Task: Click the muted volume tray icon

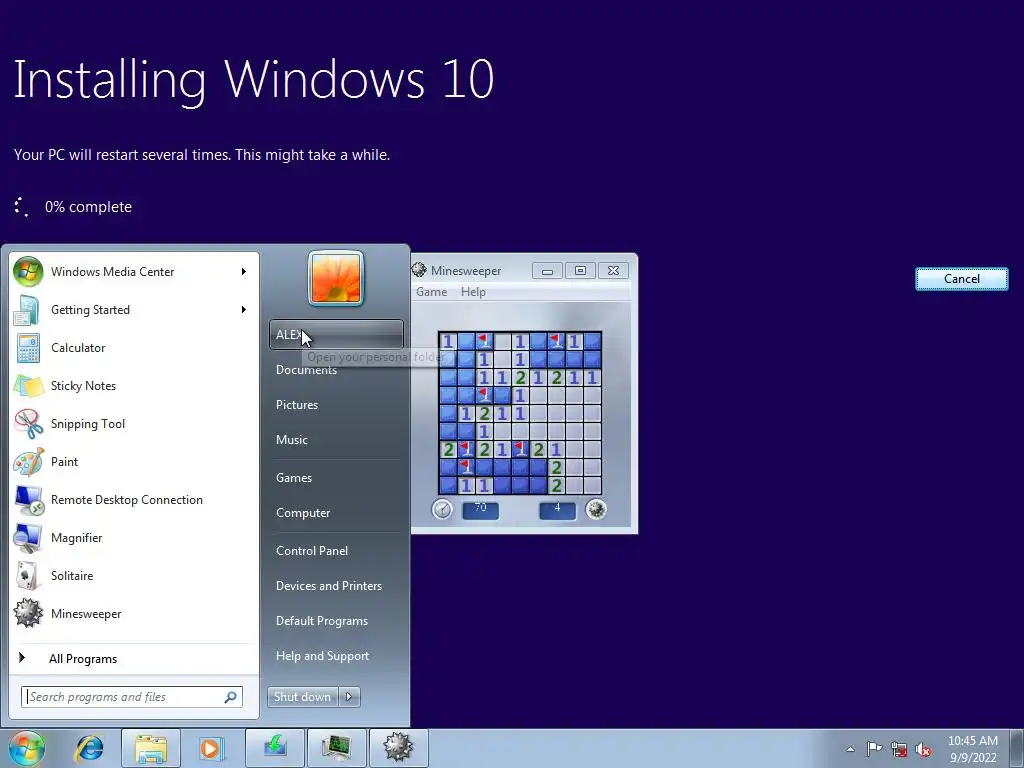Action: pos(923,749)
